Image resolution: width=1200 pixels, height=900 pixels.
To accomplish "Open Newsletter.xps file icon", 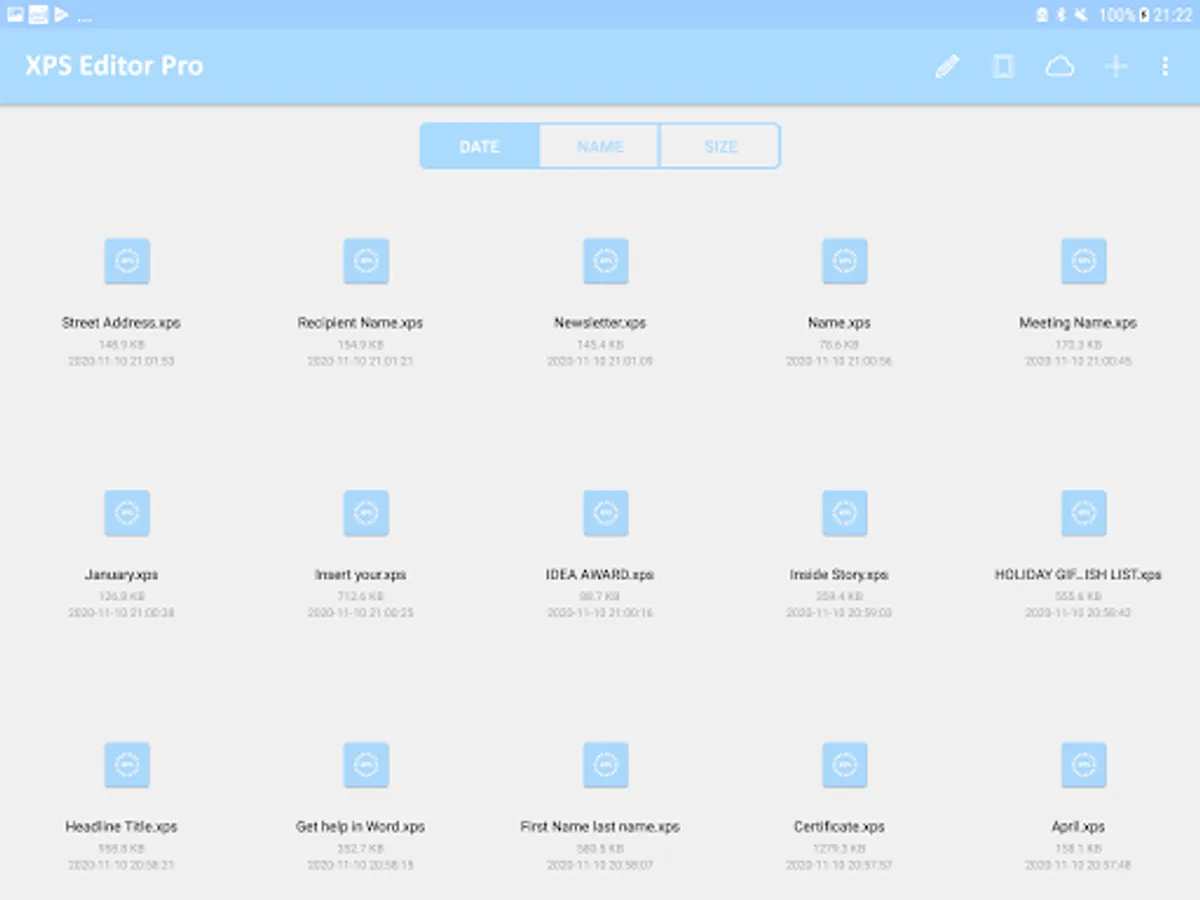I will (606, 261).
